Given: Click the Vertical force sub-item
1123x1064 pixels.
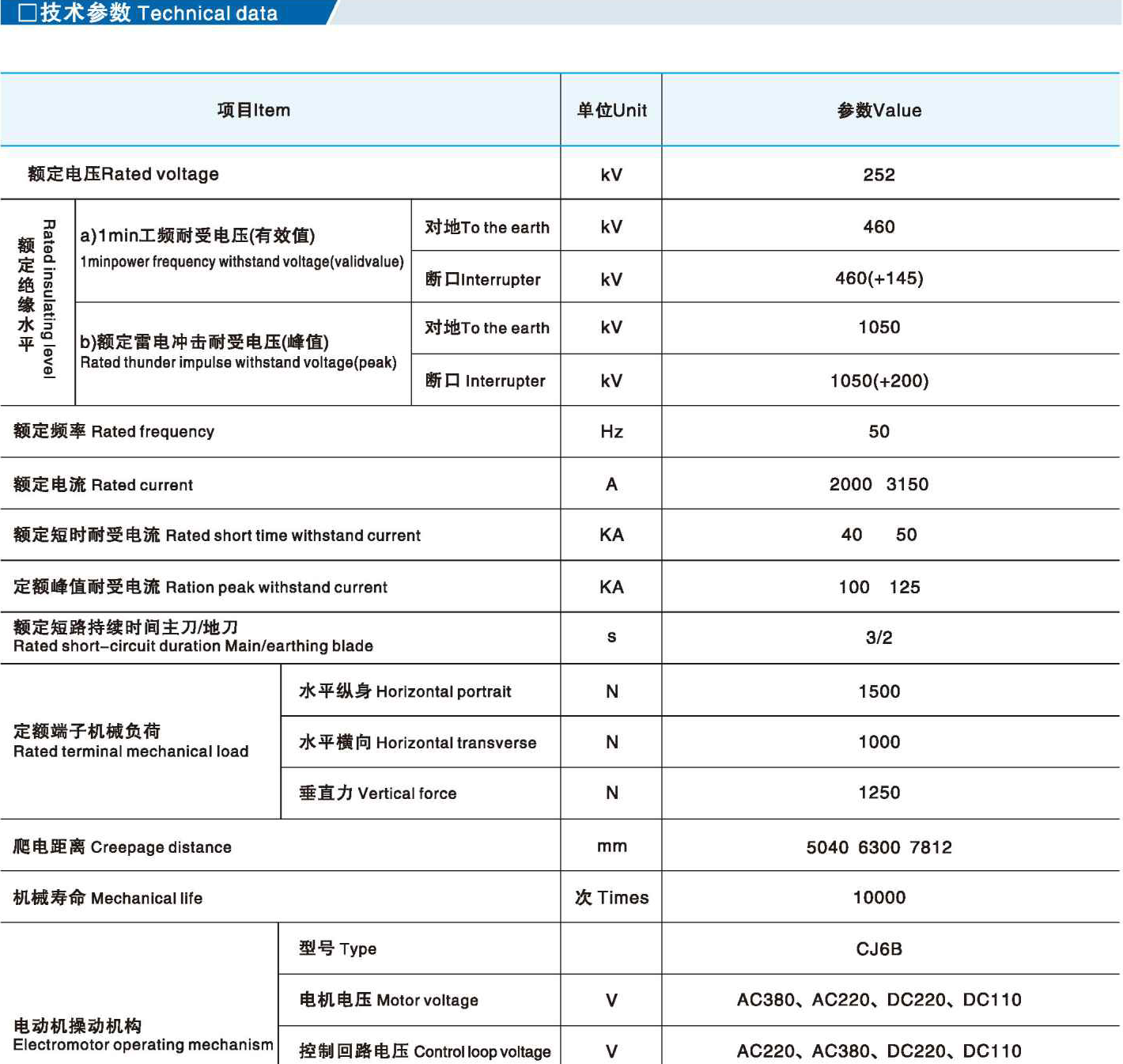Looking at the screenshot, I should (x=377, y=793).
